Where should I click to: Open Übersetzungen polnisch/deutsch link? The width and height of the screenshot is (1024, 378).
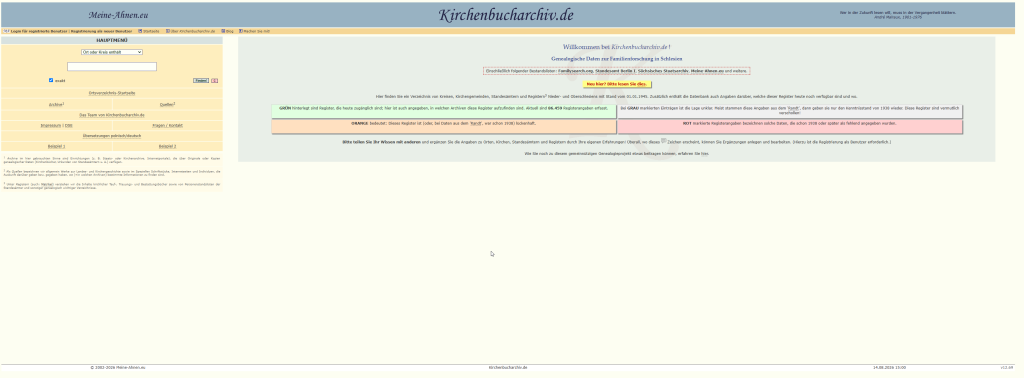tap(112, 136)
